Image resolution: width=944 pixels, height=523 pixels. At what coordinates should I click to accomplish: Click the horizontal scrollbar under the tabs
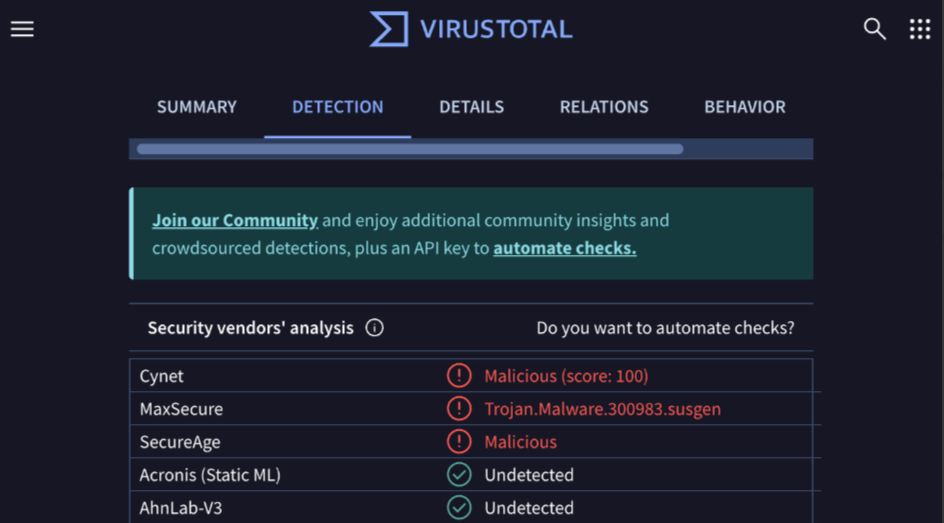410,150
